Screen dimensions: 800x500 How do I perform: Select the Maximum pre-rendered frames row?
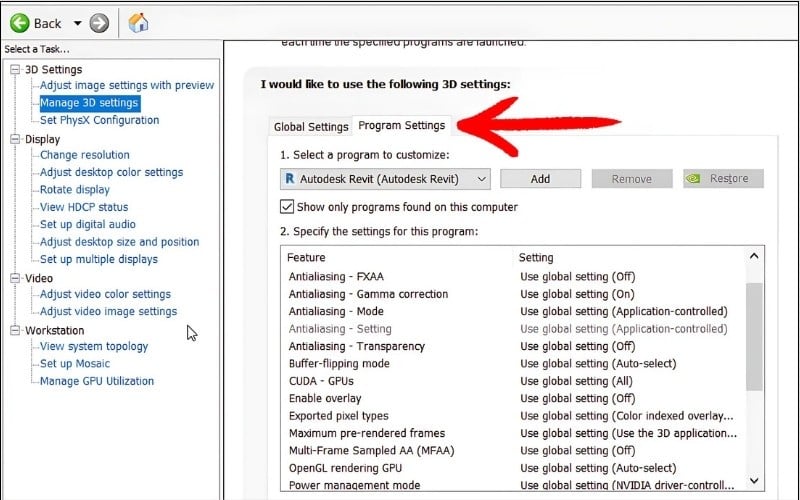tap(513, 433)
